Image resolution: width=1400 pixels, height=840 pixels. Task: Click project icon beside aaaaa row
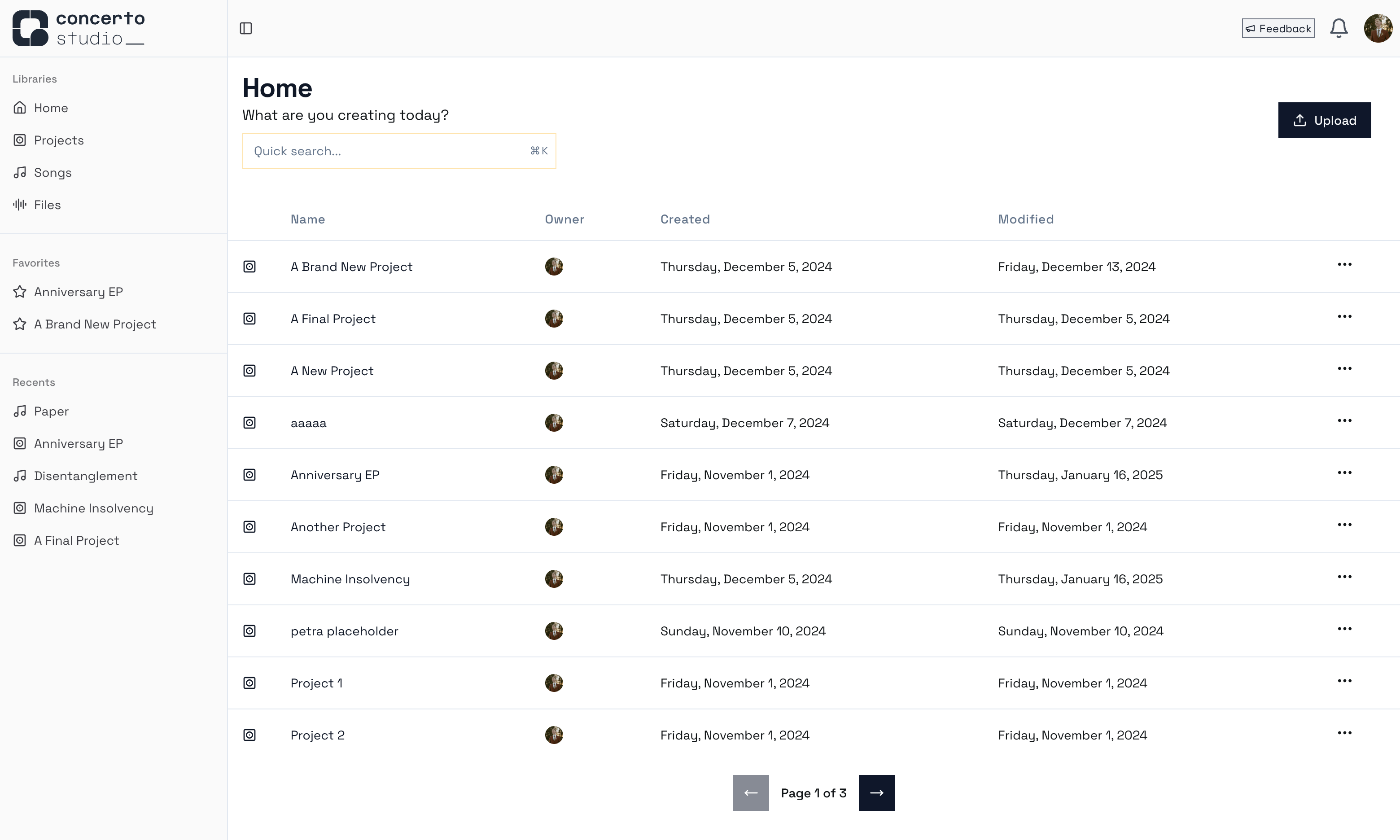249,423
